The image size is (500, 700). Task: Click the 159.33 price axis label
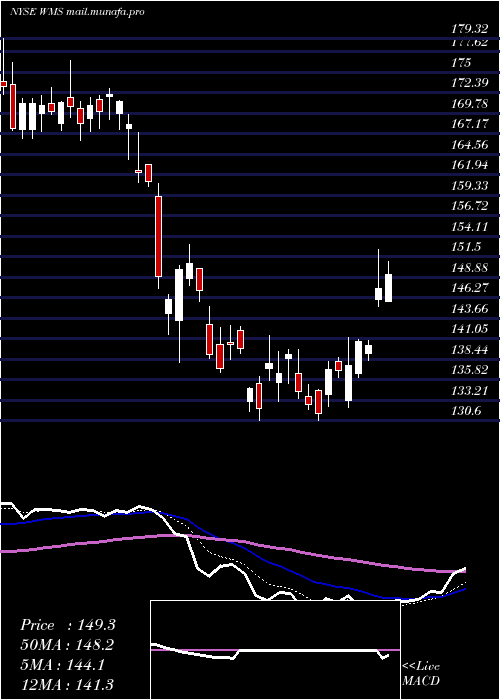point(469,186)
